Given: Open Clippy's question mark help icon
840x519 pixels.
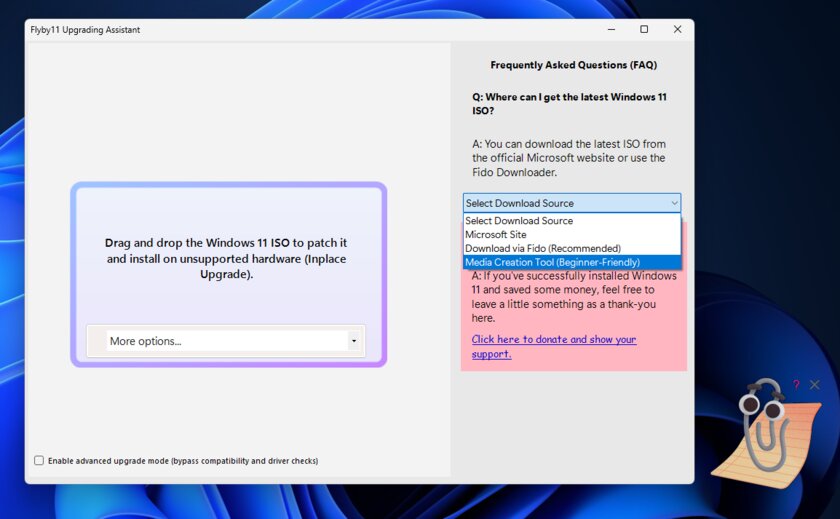Looking at the screenshot, I should (x=796, y=385).
